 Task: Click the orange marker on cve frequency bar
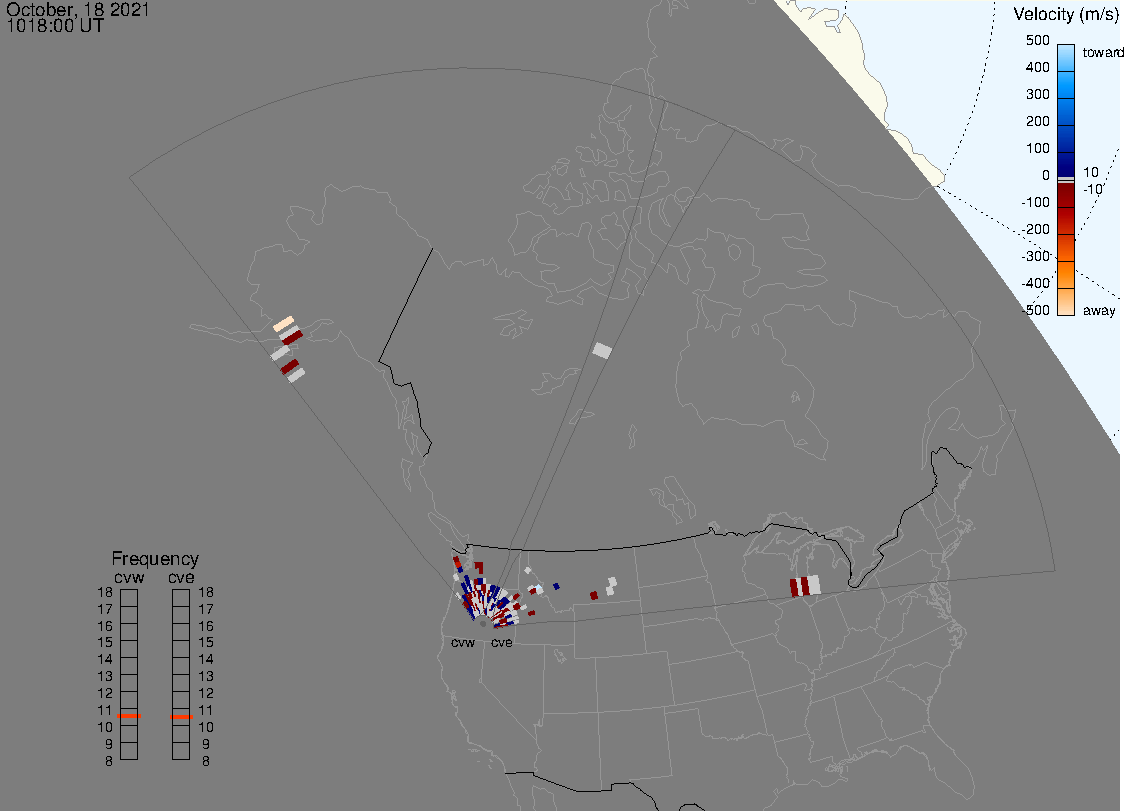click(x=181, y=716)
